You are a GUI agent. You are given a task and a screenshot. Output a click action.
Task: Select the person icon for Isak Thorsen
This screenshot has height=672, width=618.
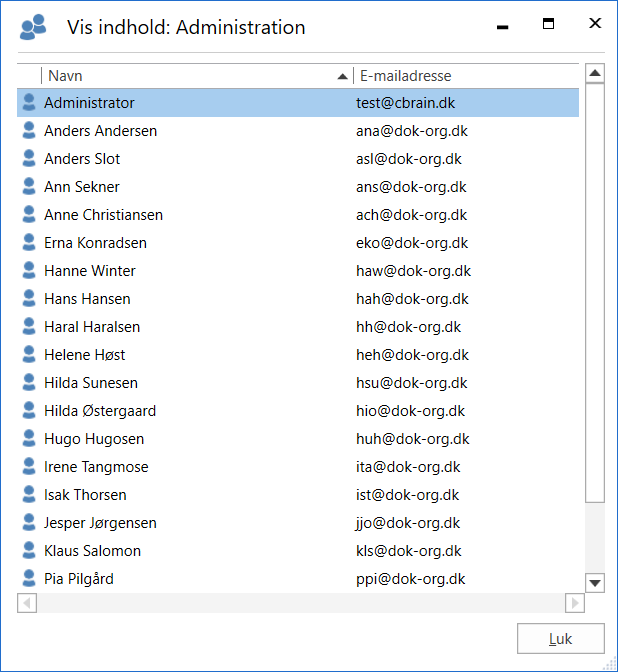pos(29,495)
